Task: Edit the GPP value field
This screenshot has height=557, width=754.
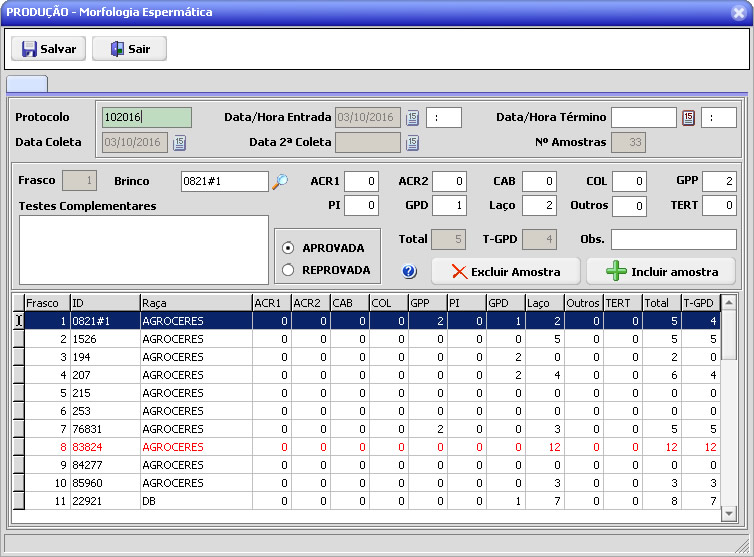Action: [x=719, y=181]
